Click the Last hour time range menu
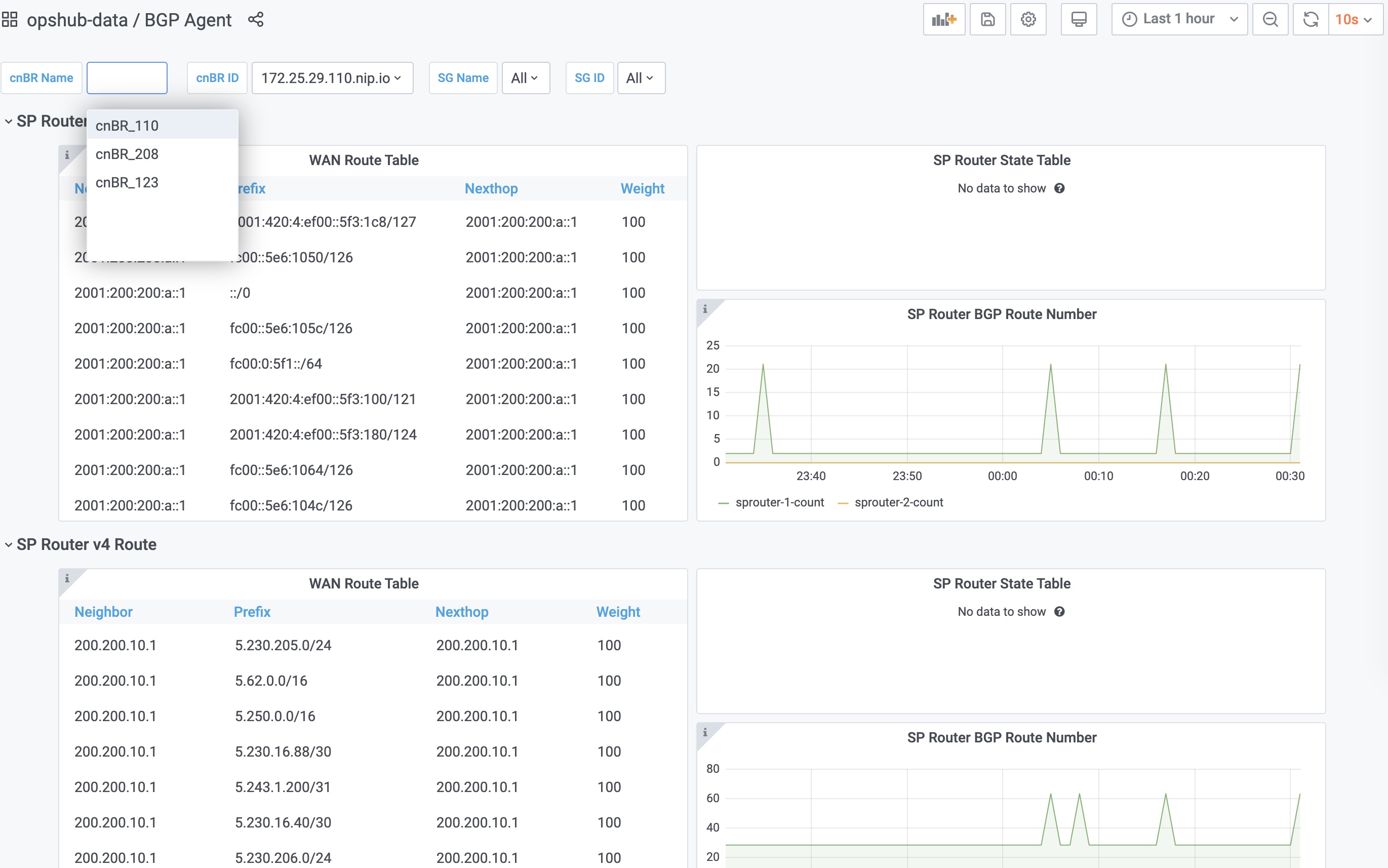 [1181, 19]
